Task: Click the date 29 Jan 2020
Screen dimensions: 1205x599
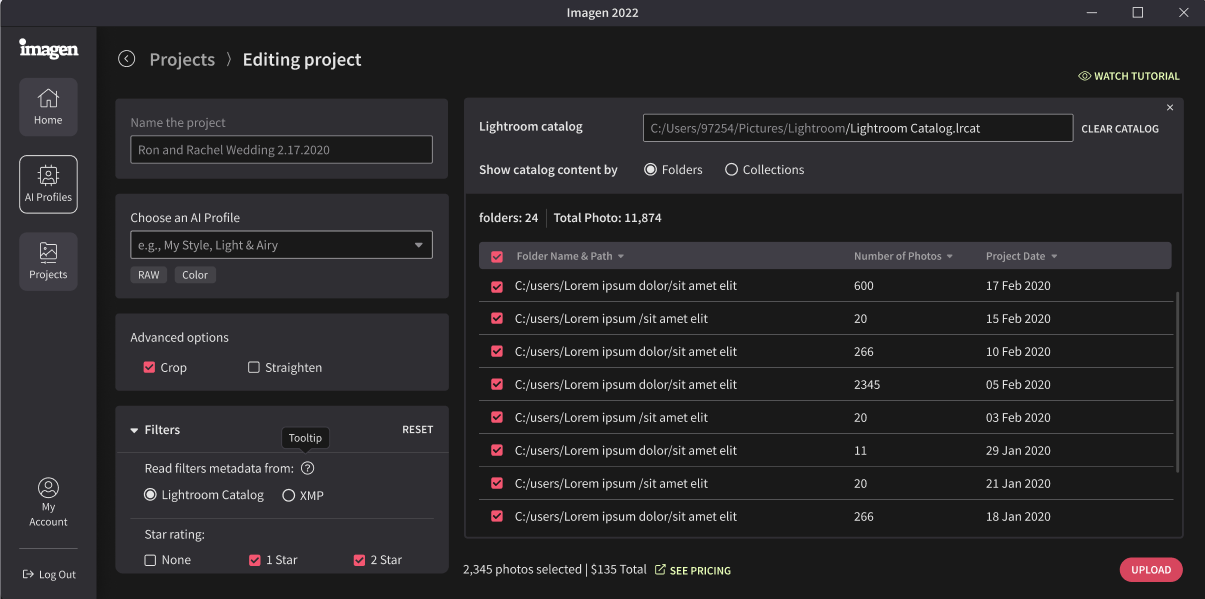Action: pyautogui.click(x=1018, y=451)
